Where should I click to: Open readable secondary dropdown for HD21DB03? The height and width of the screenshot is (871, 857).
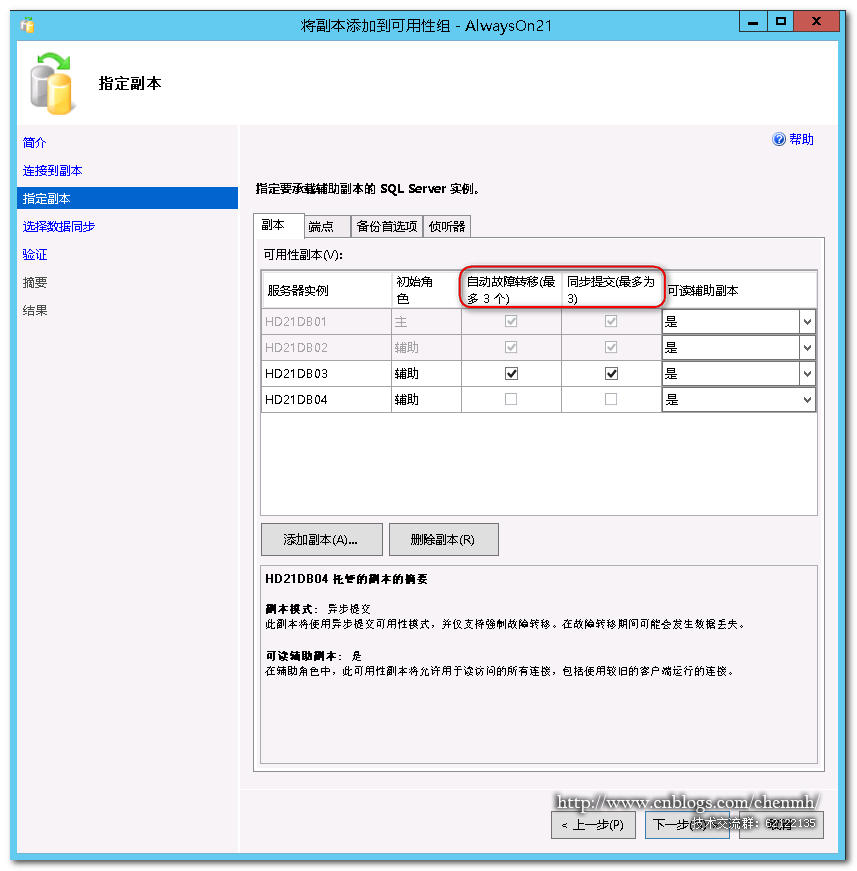pos(806,374)
